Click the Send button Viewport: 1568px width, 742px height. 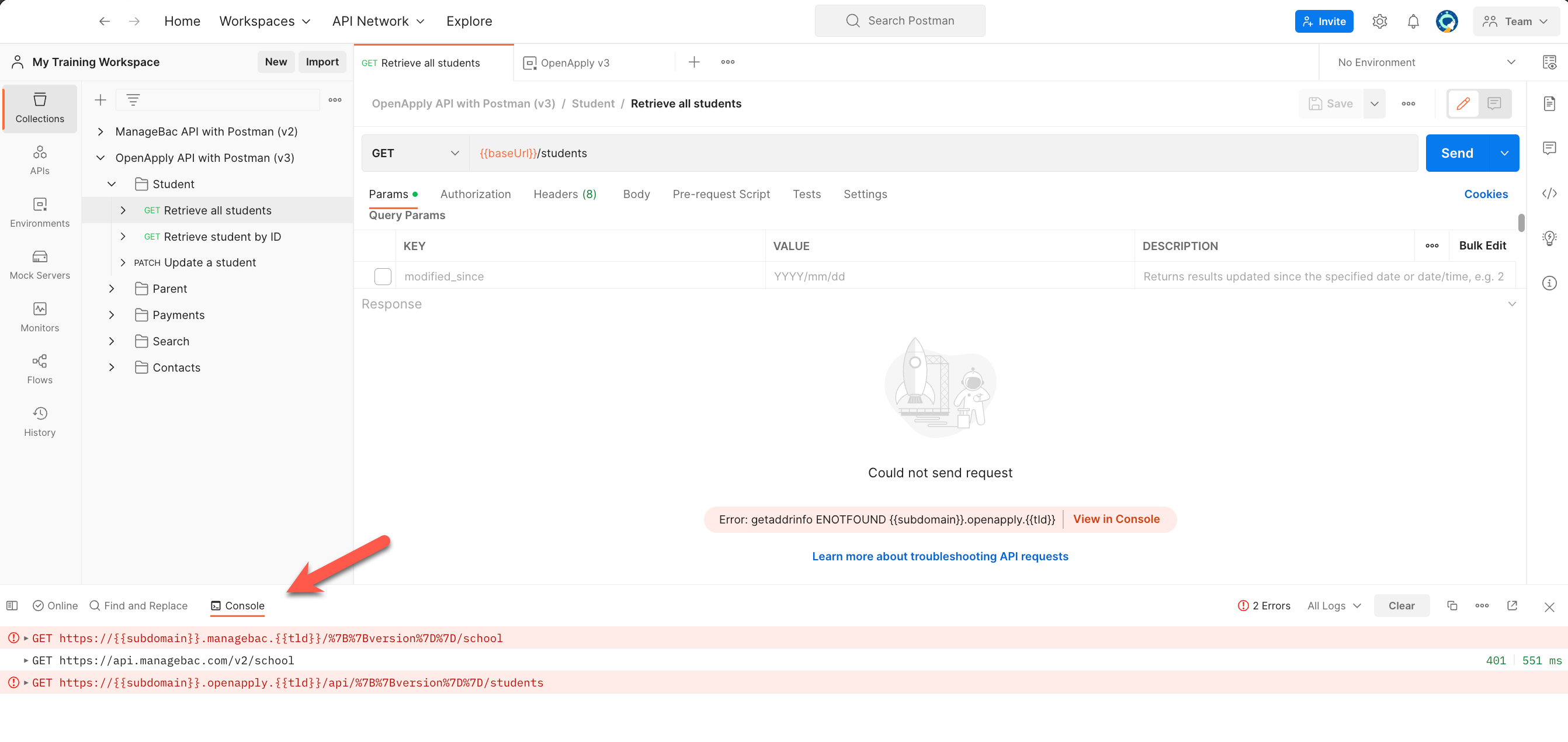coord(1456,153)
